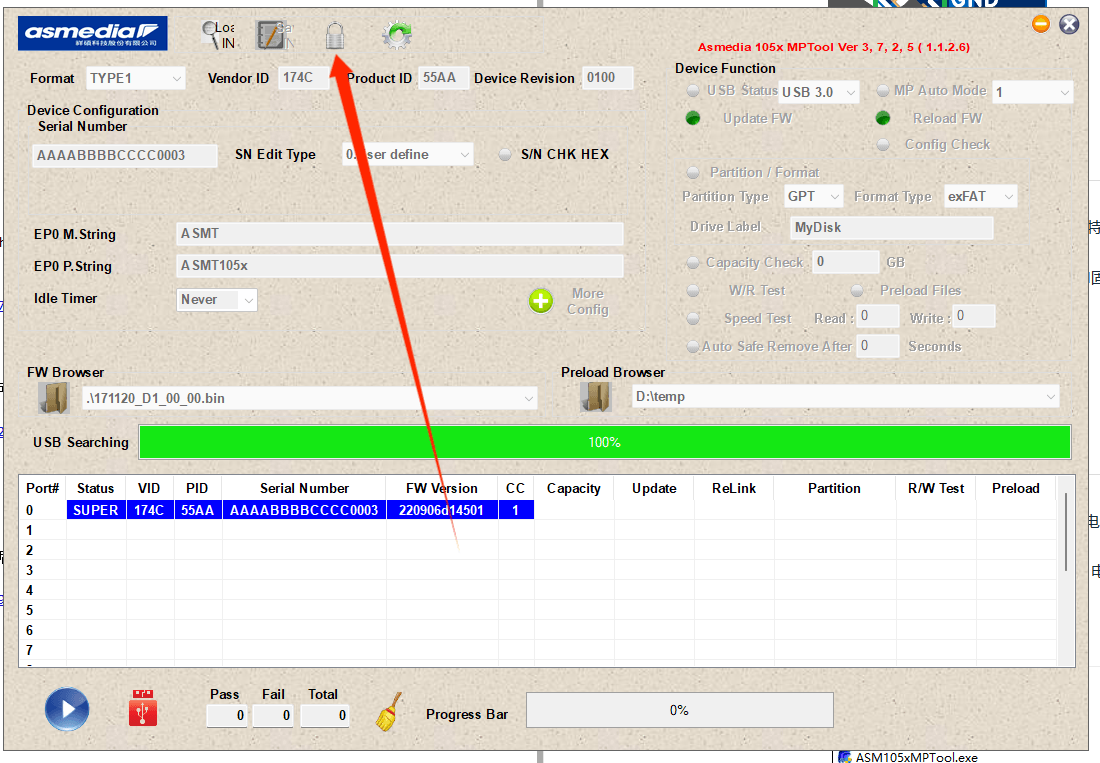Select port row 1
Image resolution: width=1100 pixels, height=763 pixels.
(538, 530)
